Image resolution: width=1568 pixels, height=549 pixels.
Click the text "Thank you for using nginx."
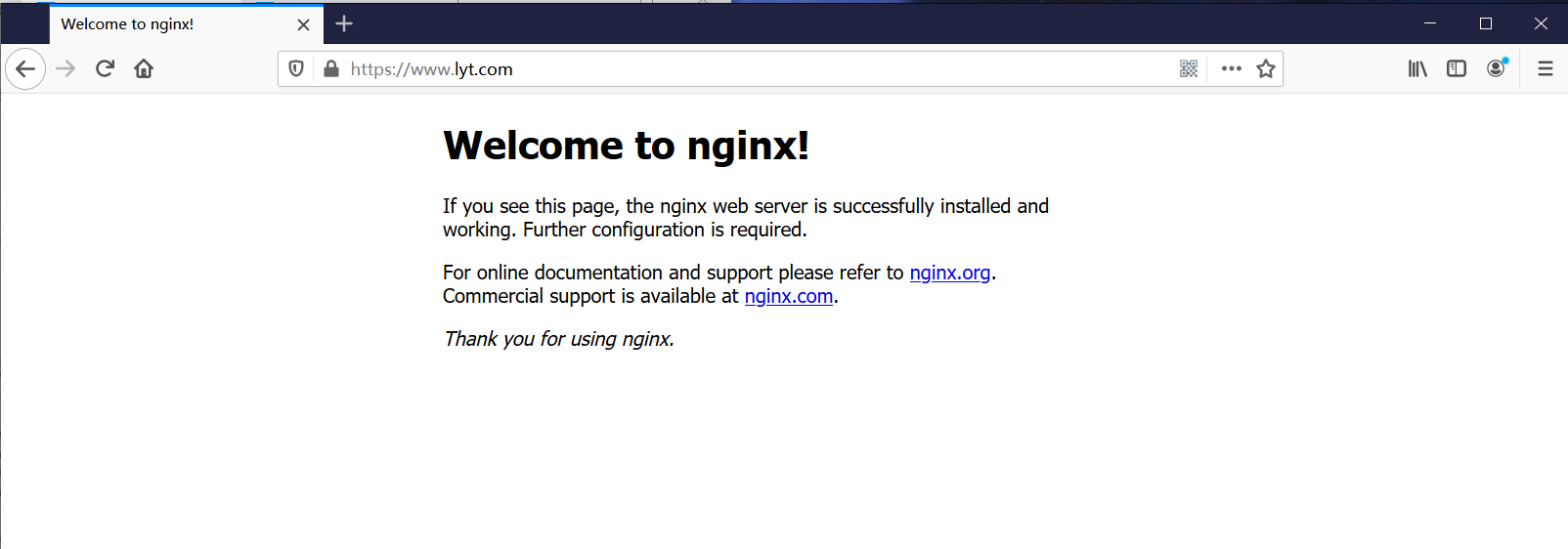coord(558,339)
